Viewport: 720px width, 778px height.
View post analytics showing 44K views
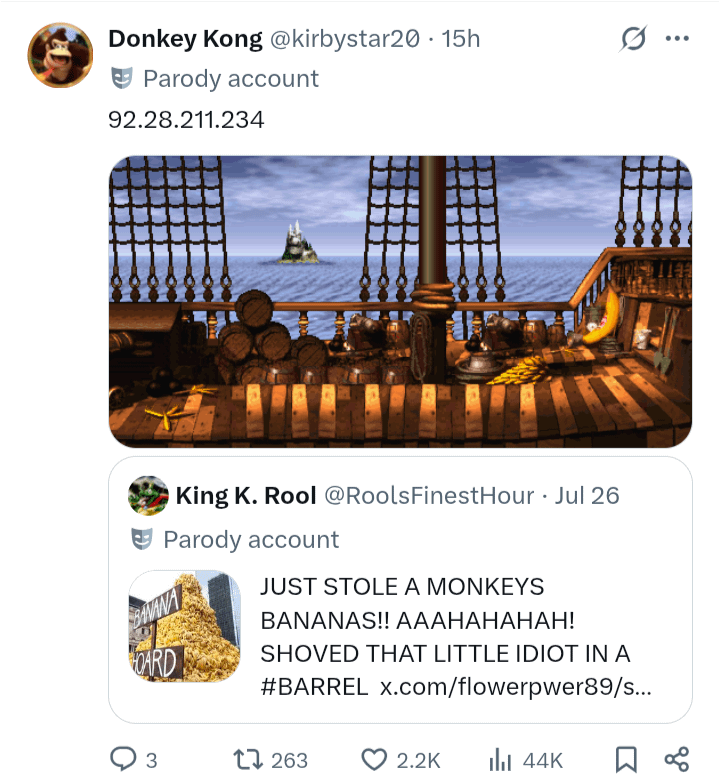click(500, 759)
